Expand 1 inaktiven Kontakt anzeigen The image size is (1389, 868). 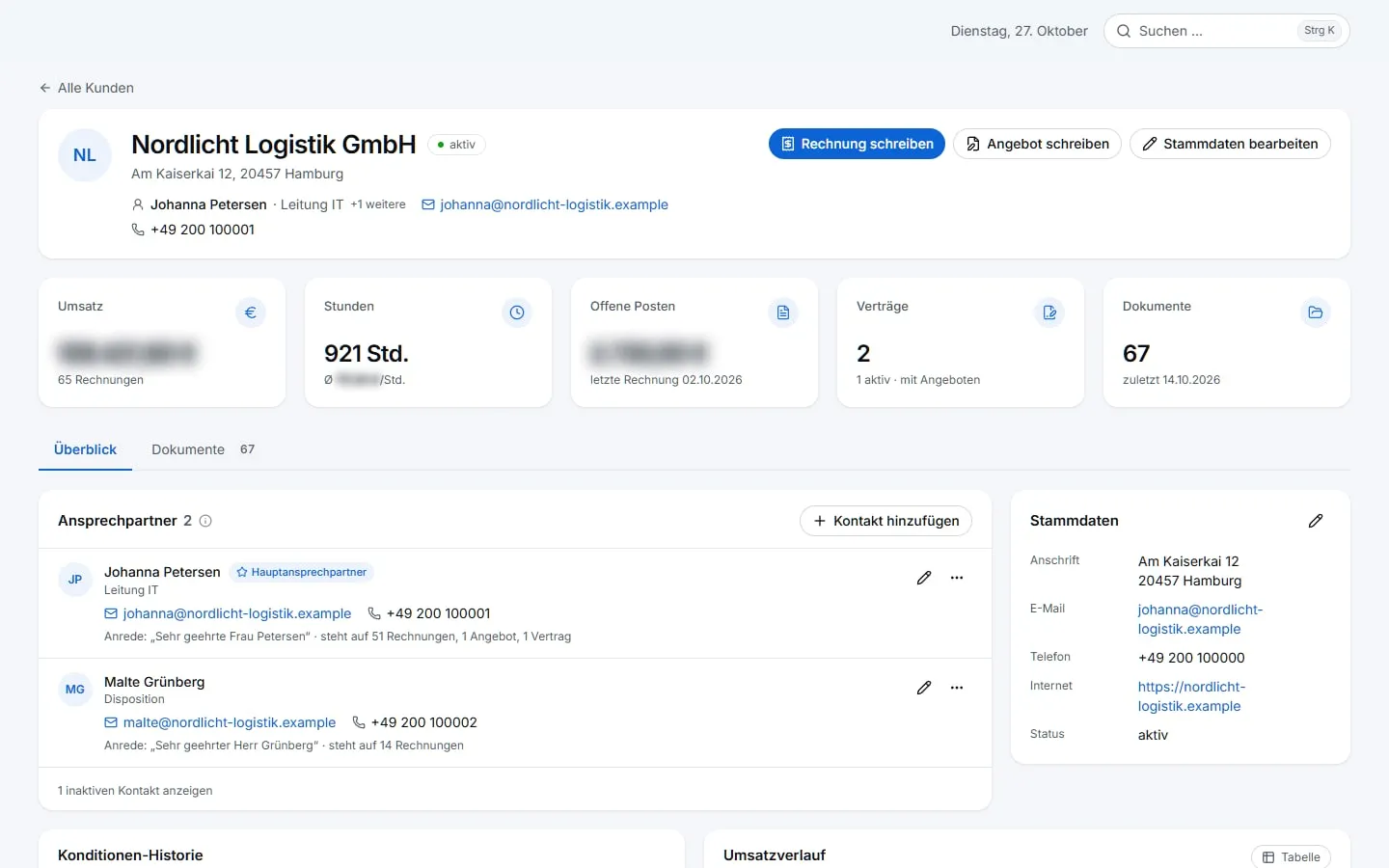point(135,791)
